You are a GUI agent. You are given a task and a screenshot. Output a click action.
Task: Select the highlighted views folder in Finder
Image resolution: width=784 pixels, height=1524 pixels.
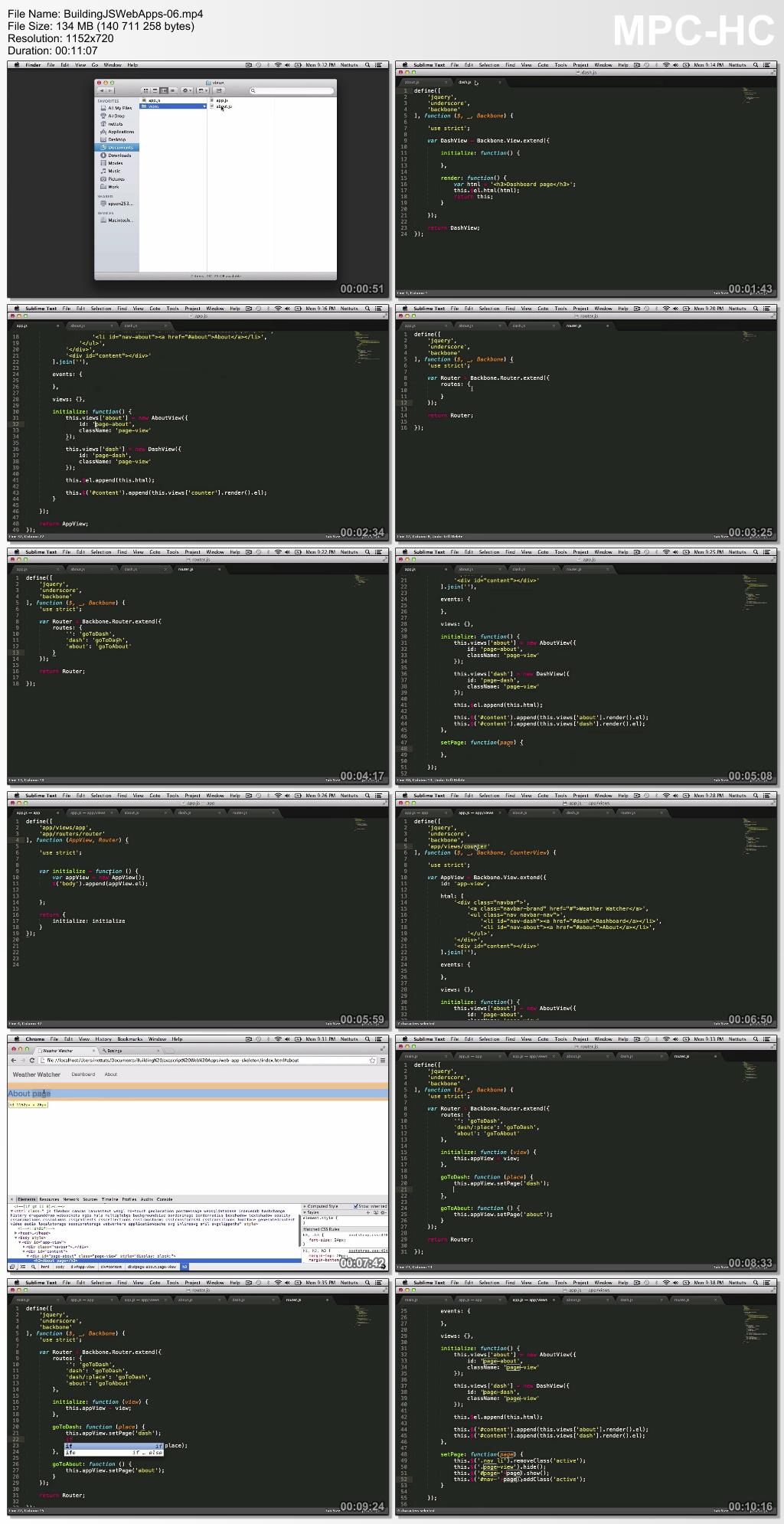(174, 106)
